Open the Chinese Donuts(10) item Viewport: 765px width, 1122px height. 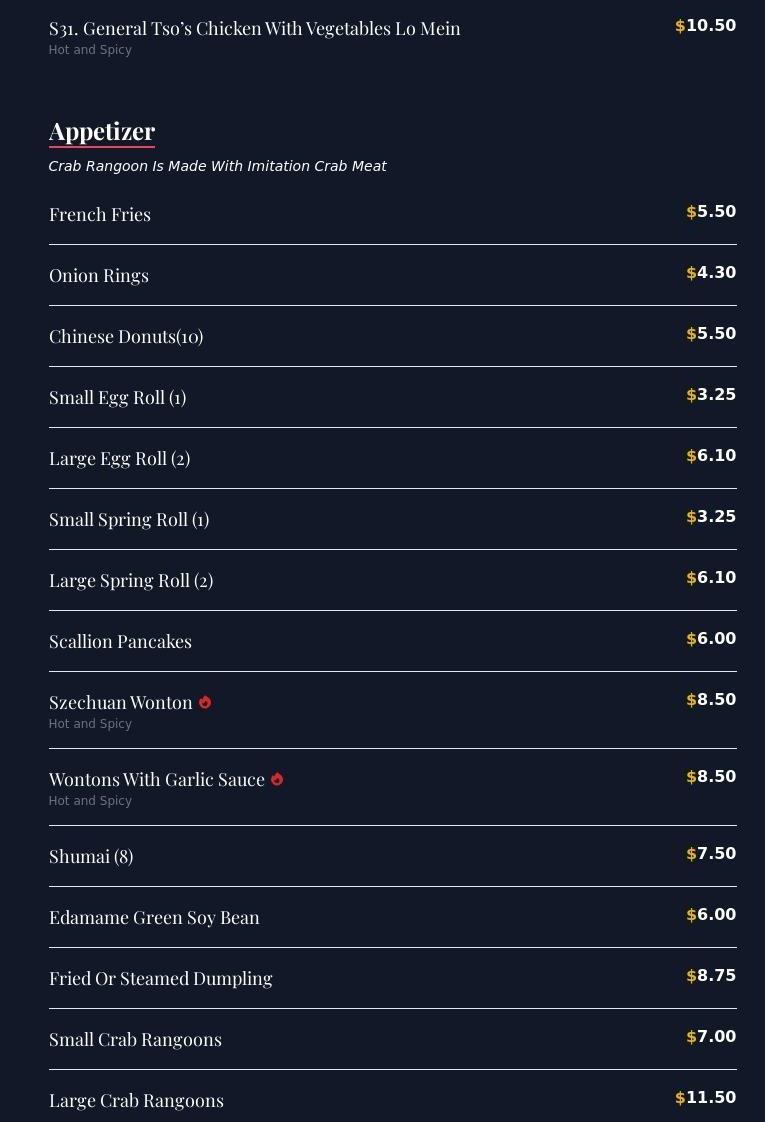(126, 337)
